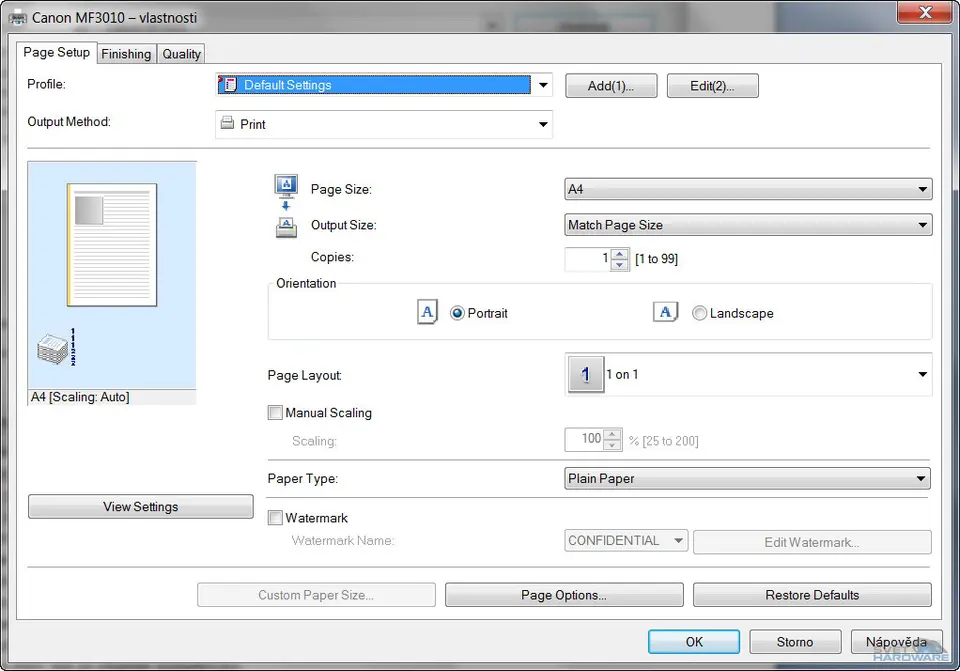This screenshot has width=960, height=671.
Task: Enable the Watermark checkbox
Action: pyautogui.click(x=275, y=518)
